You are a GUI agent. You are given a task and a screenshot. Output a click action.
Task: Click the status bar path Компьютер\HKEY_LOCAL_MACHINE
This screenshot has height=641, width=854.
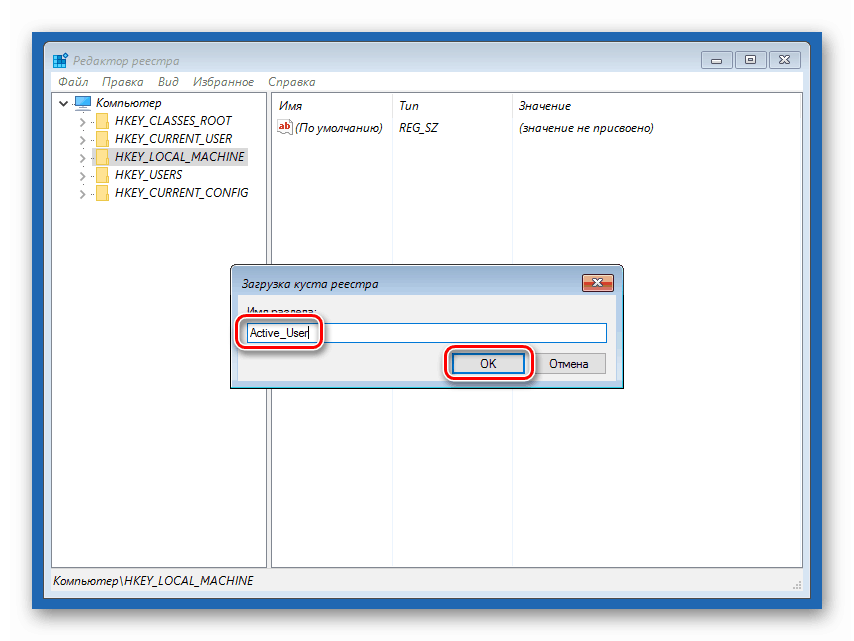click(x=153, y=581)
